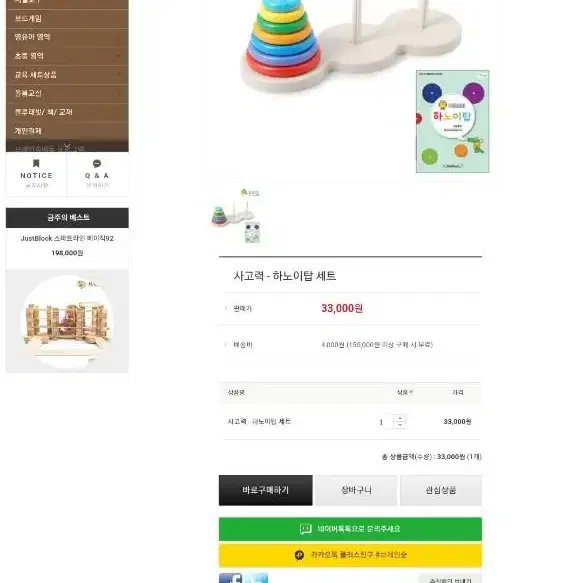The image size is (583, 583).
Task: Click the quantity input field
Action: (383, 422)
